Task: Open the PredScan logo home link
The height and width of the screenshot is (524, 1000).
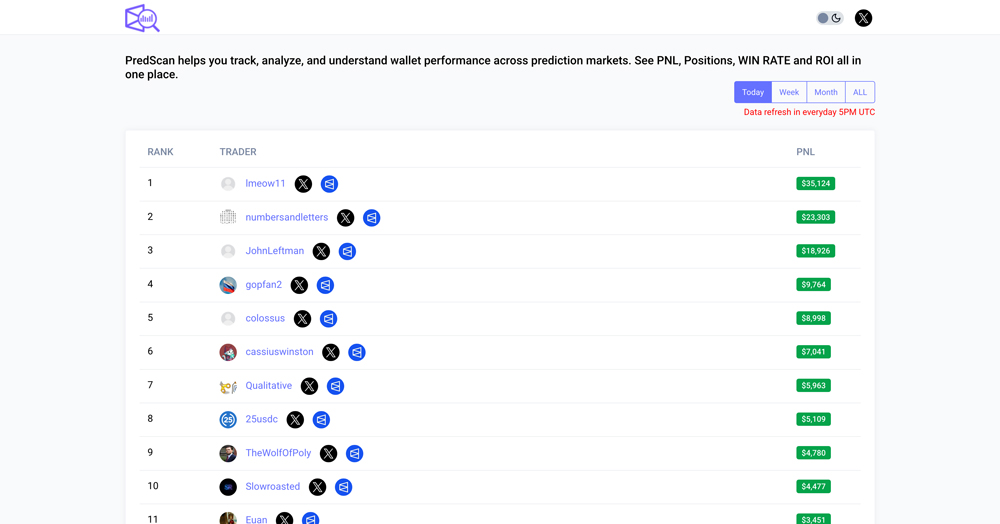Action: 142,18
